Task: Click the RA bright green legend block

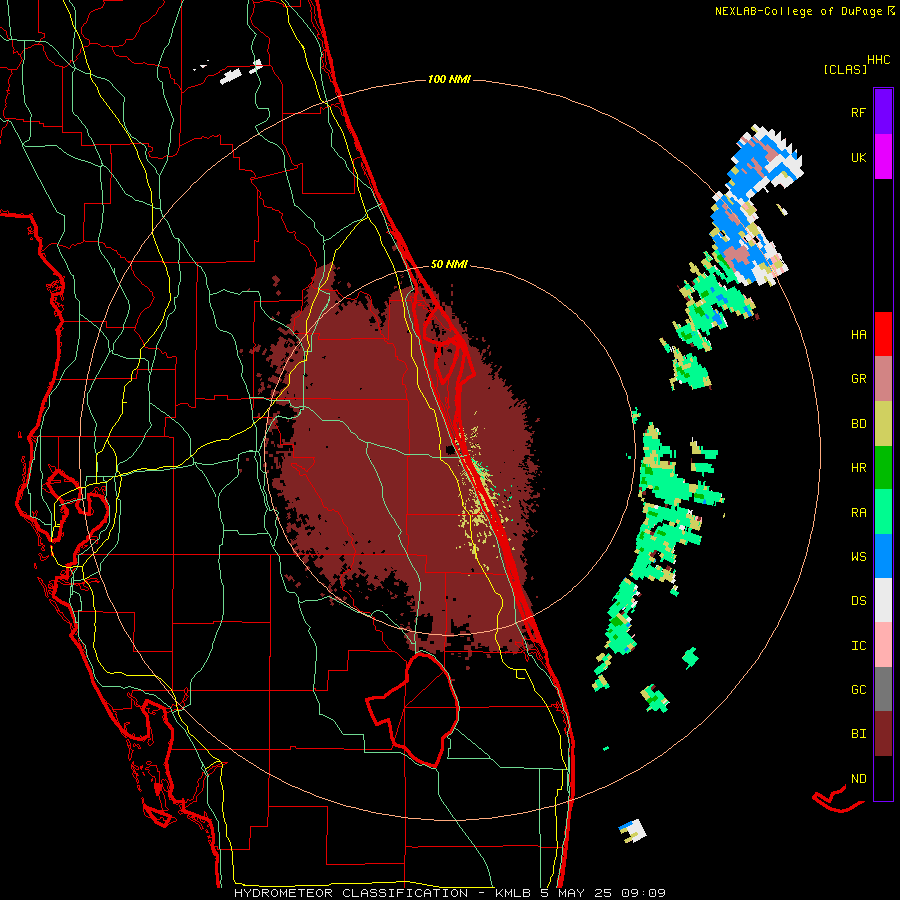Action: [x=883, y=512]
